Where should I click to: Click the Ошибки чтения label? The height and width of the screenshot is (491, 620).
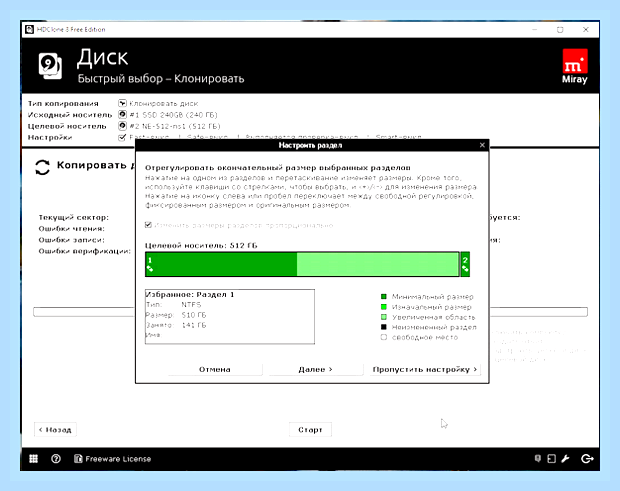click(x=71, y=229)
